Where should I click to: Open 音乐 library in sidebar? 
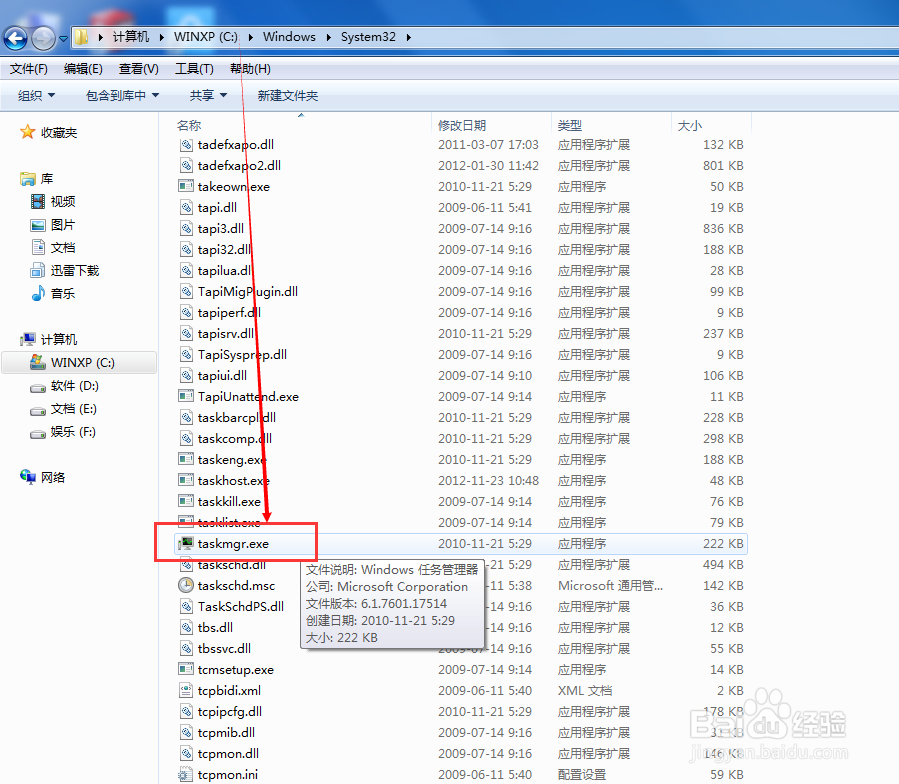pos(53,294)
